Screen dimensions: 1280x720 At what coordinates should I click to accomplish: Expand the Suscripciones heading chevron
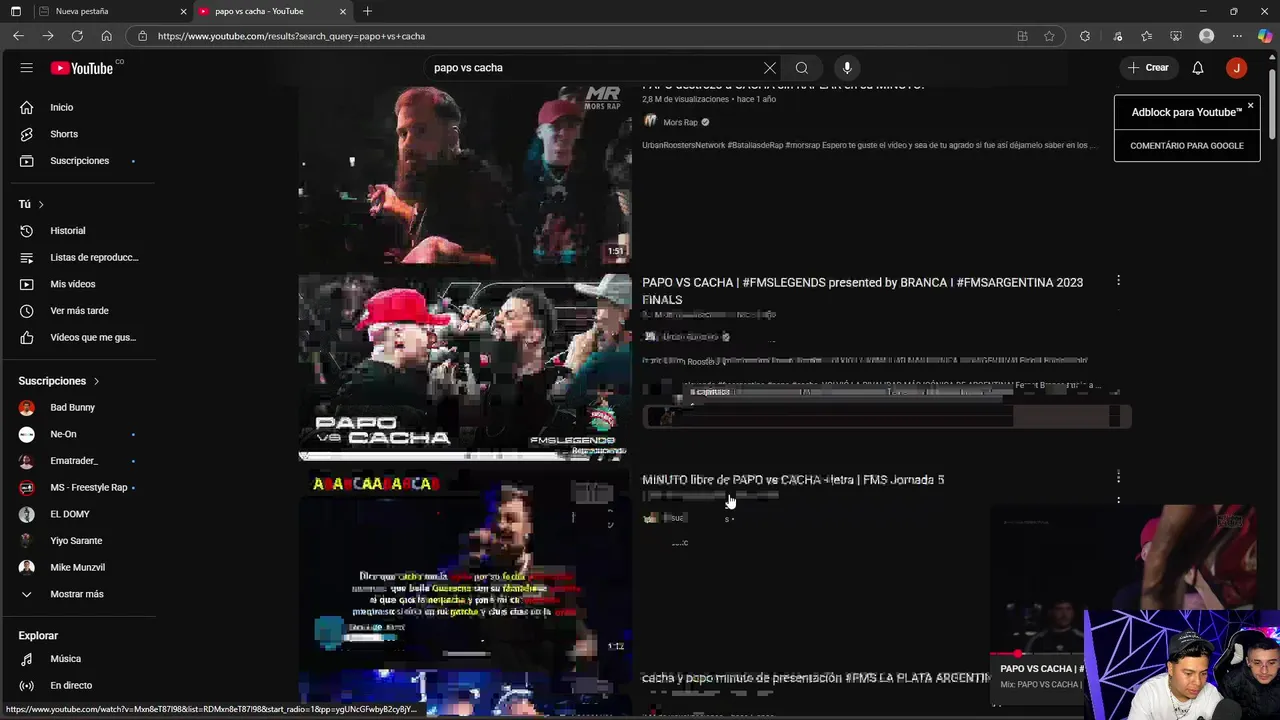pyautogui.click(x=97, y=381)
